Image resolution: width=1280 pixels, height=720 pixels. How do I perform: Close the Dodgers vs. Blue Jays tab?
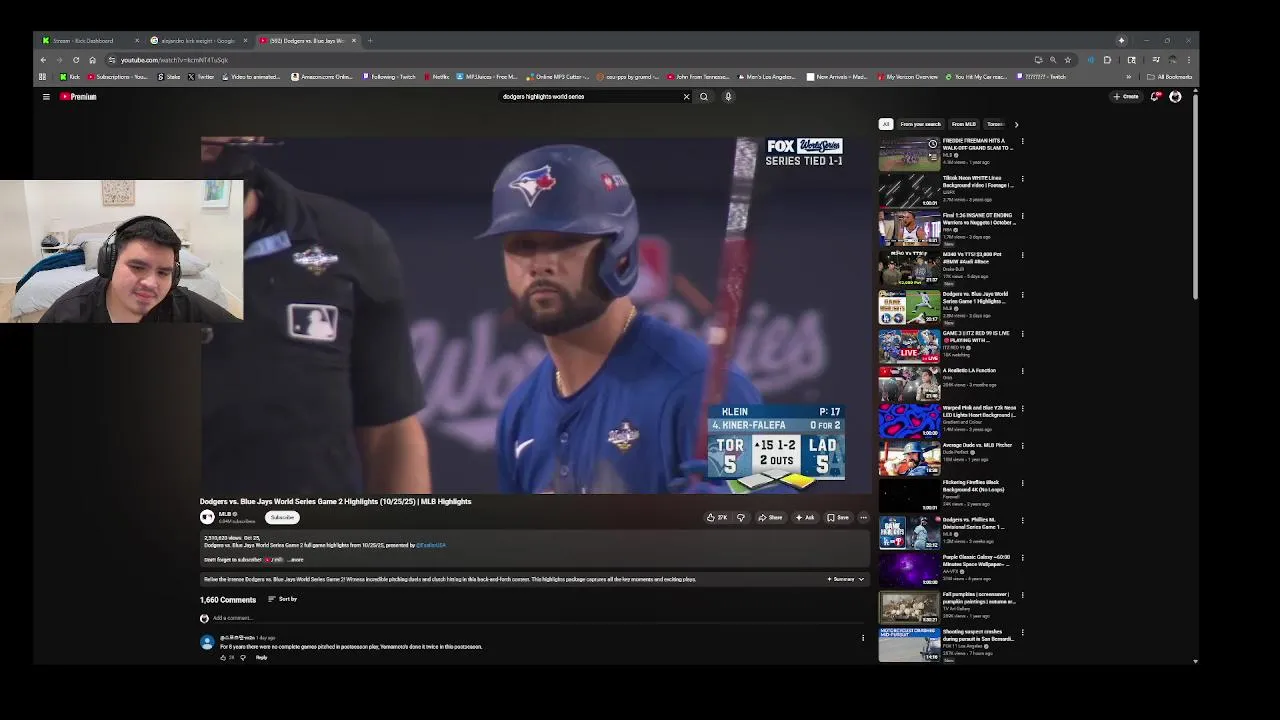[x=353, y=41]
